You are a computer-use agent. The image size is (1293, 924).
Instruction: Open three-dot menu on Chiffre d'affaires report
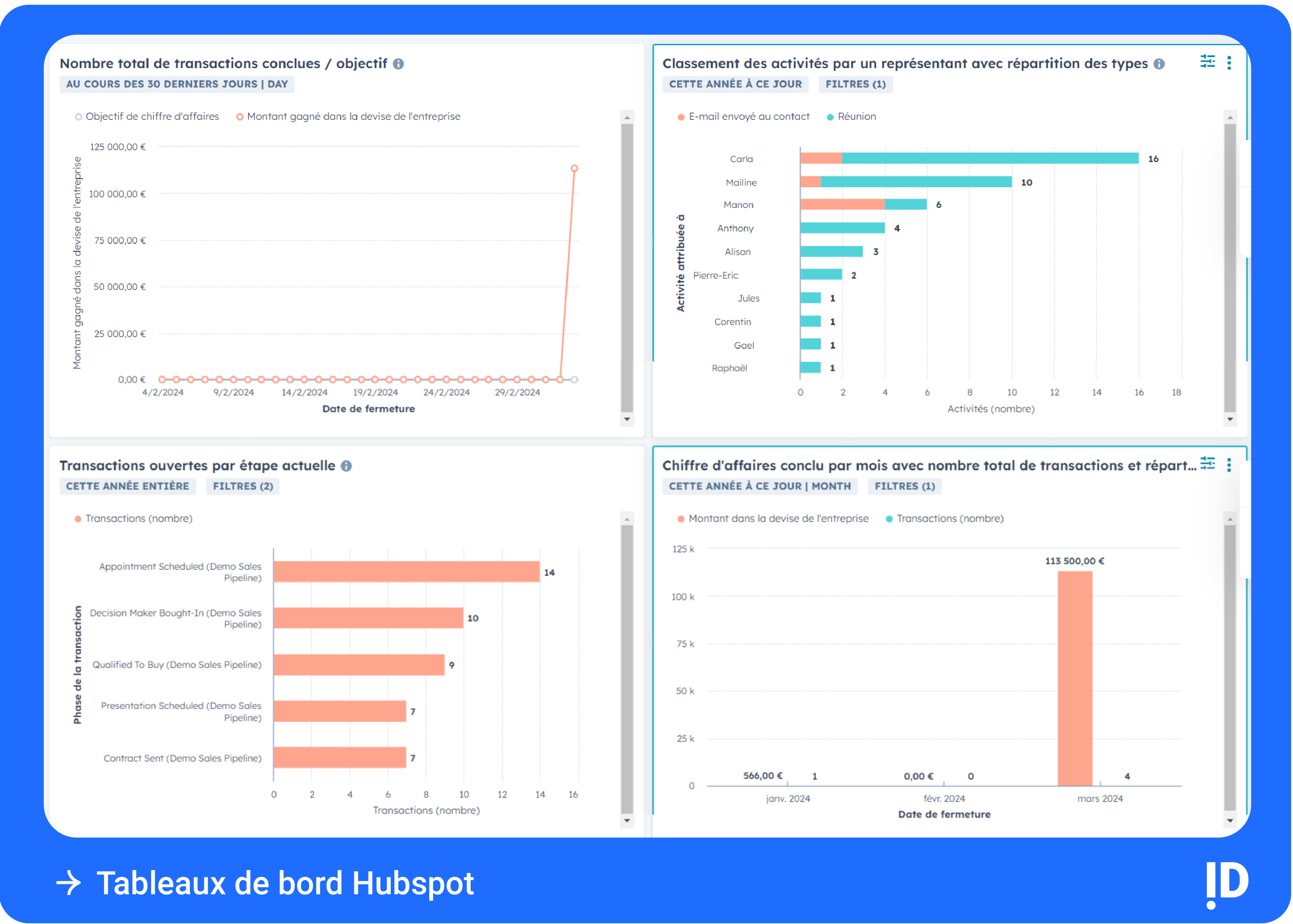coord(1229,465)
